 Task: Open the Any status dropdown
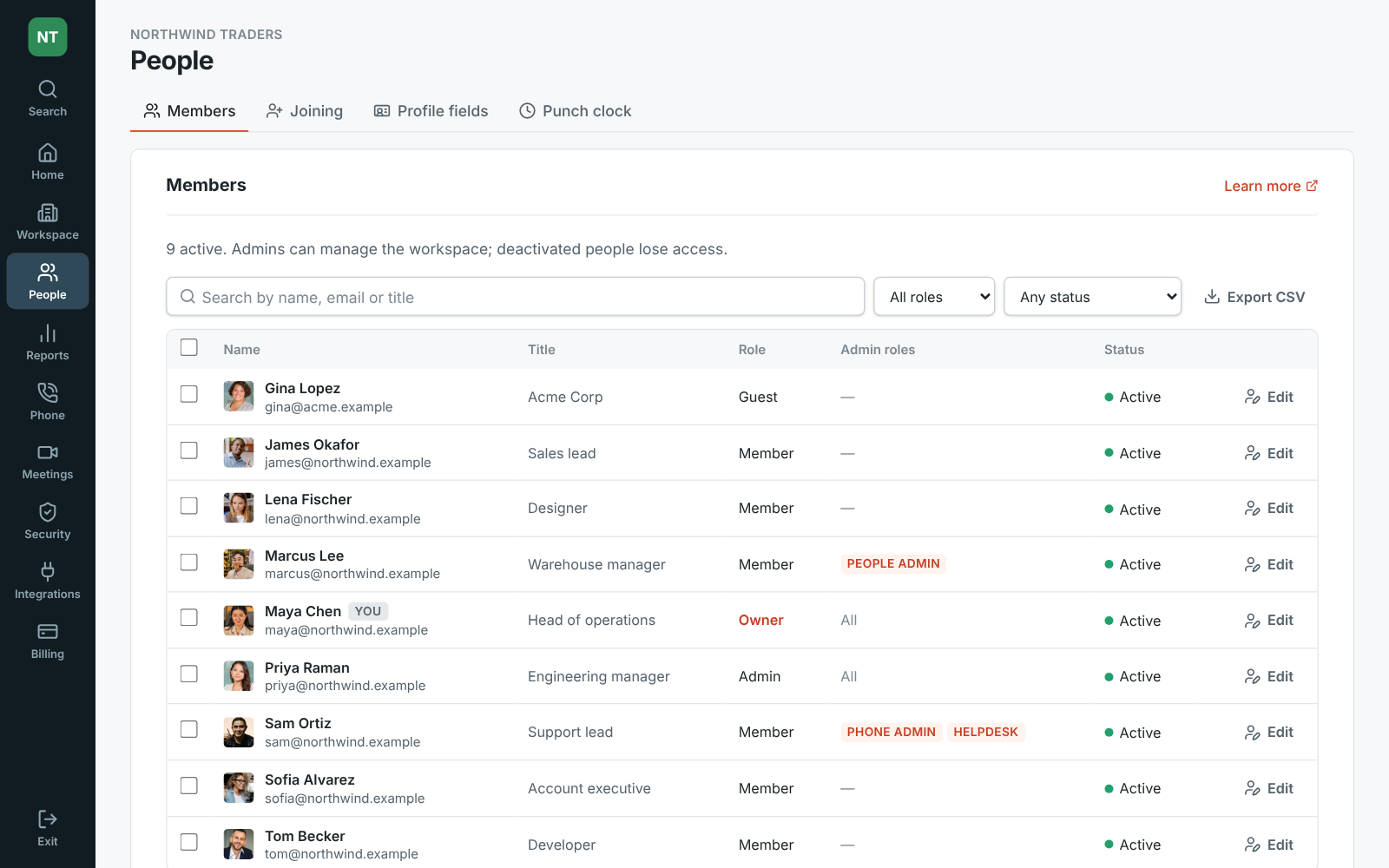(1092, 297)
